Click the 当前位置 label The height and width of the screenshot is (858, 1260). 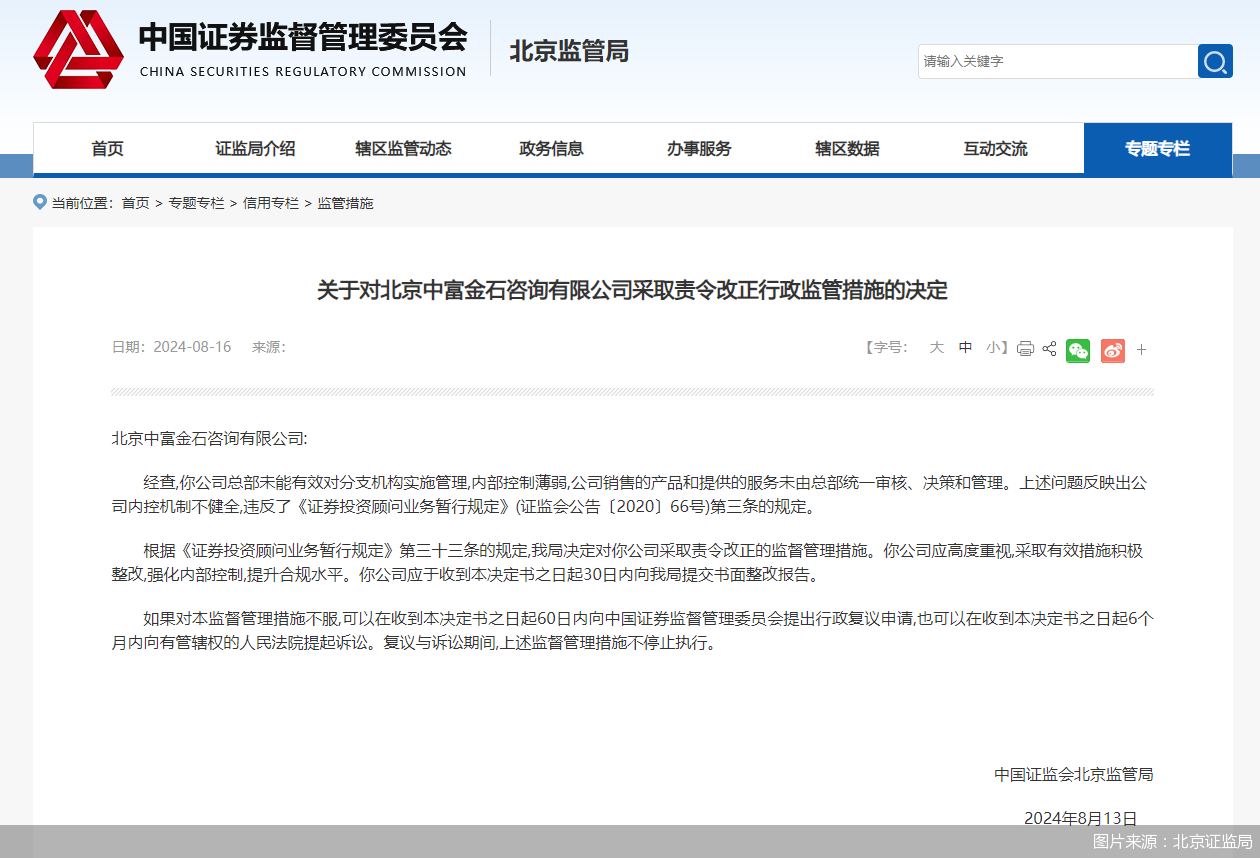tap(82, 203)
